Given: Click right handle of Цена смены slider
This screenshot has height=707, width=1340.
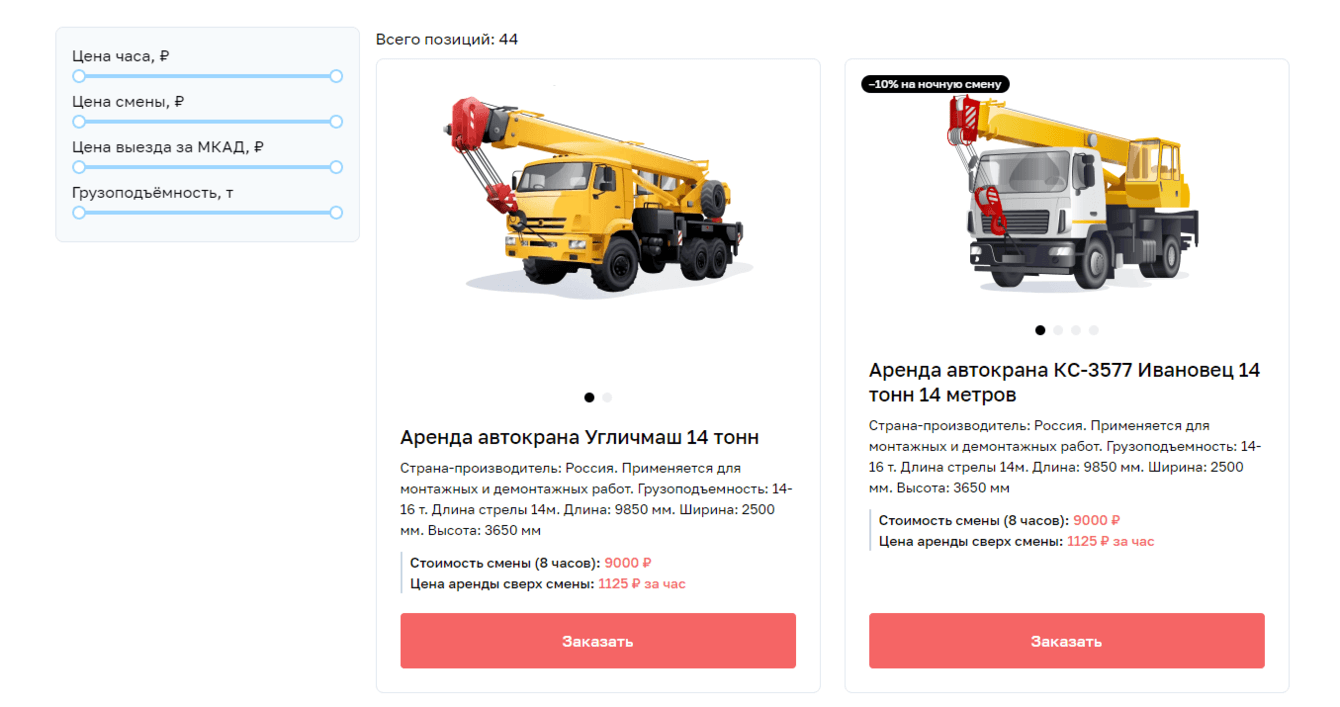Looking at the screenshot, I should click(x=336, y=122).
